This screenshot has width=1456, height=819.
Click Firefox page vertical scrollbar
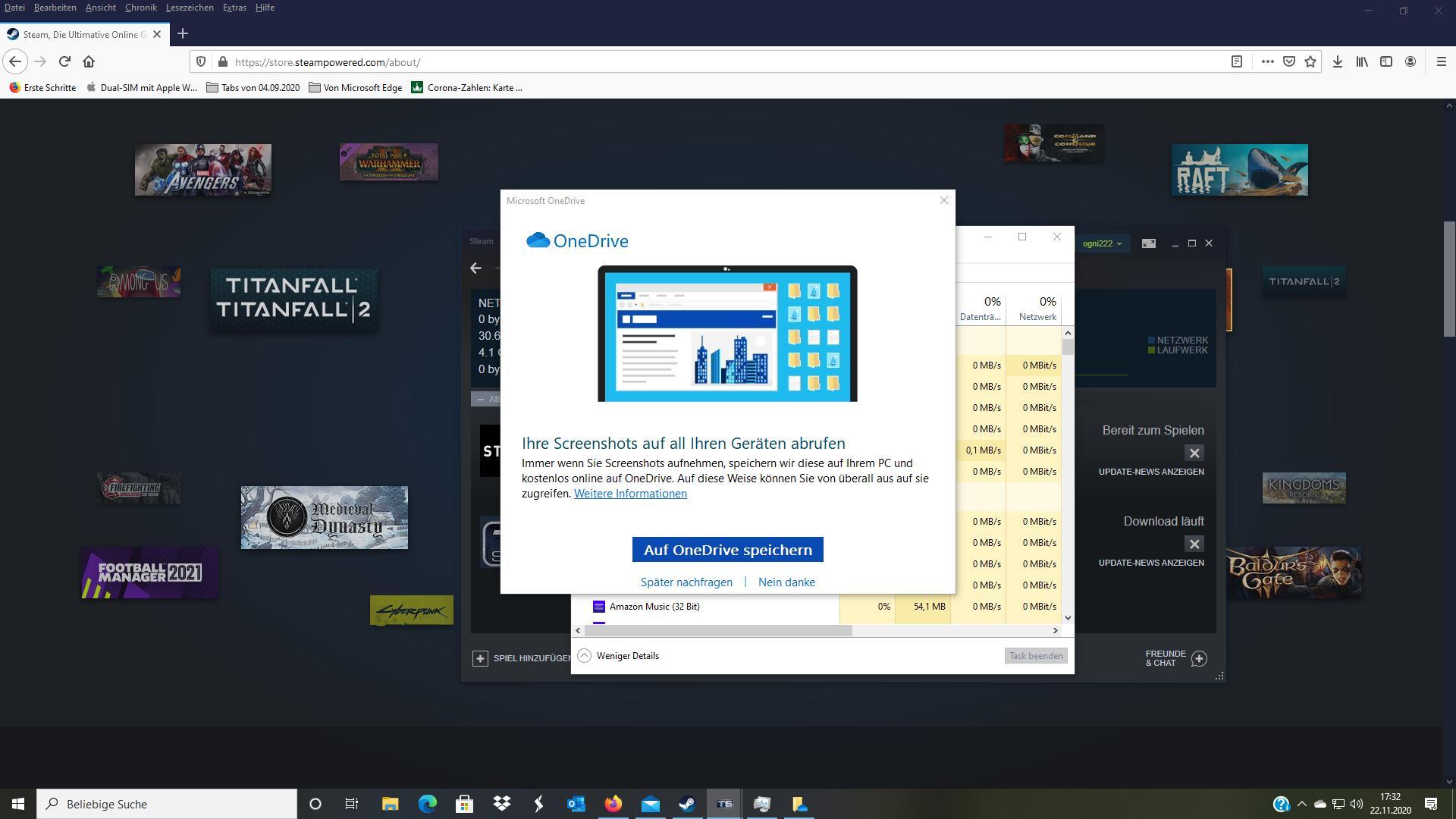(1449, 280)
